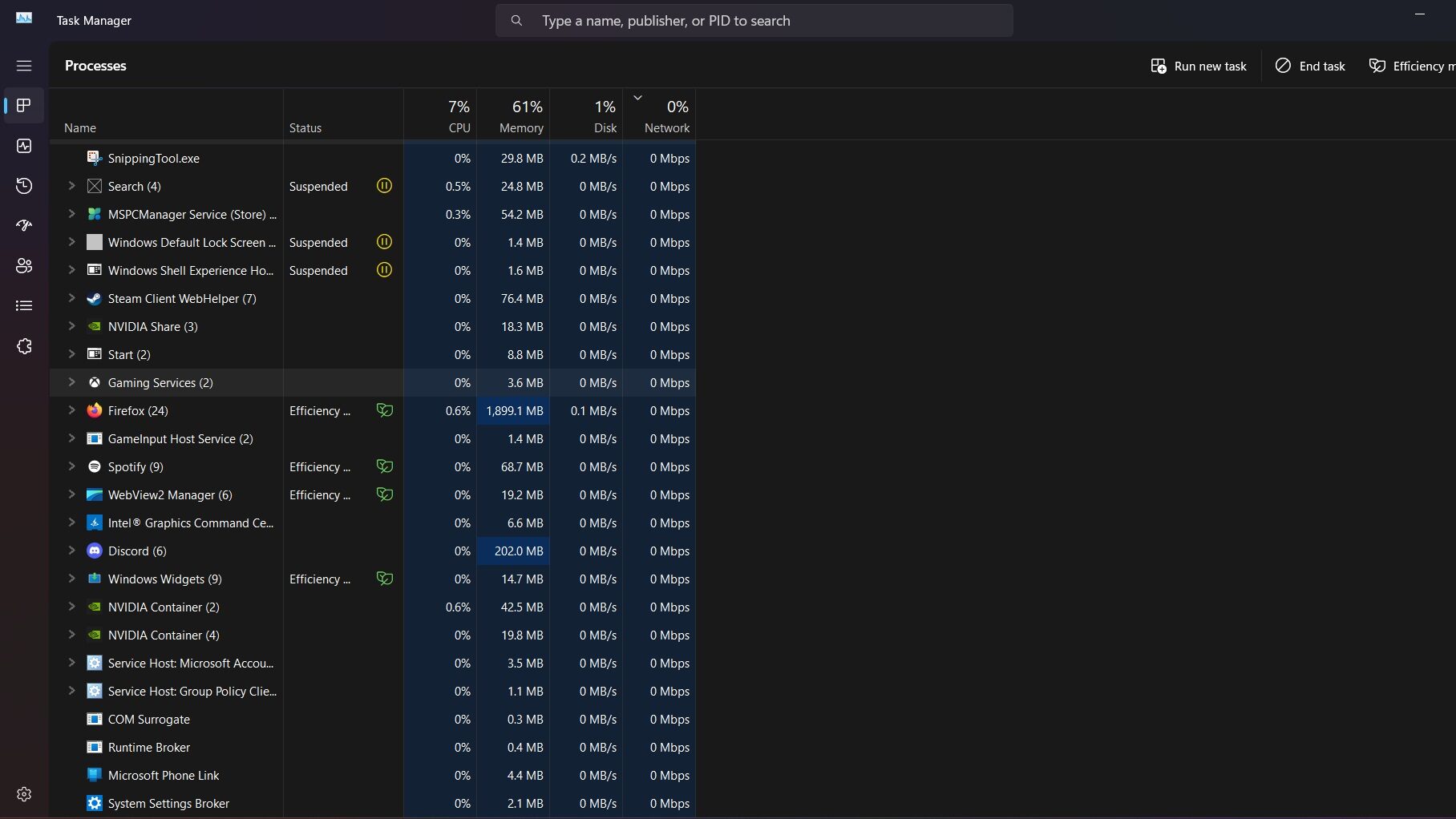Open Services page in sidebar
The image size is (1456, 819).
click(24, 346)
